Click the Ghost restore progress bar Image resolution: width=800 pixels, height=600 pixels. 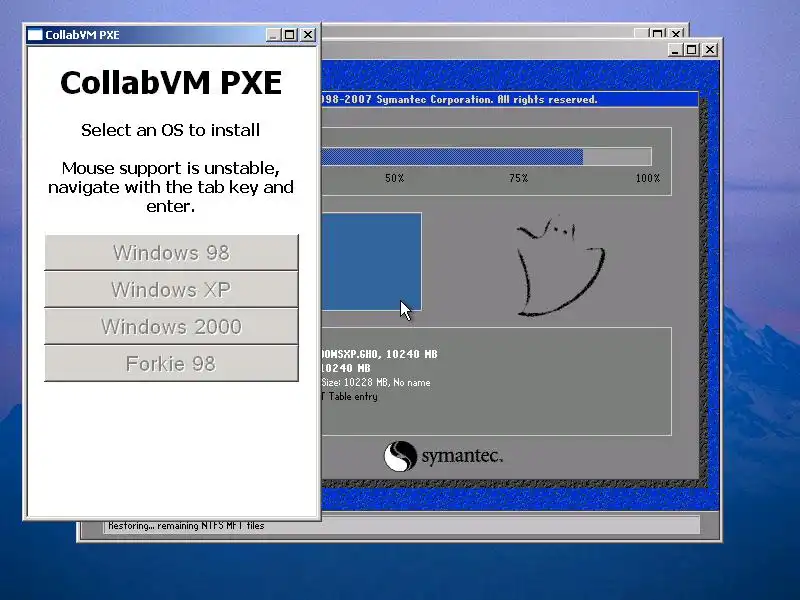486,157
